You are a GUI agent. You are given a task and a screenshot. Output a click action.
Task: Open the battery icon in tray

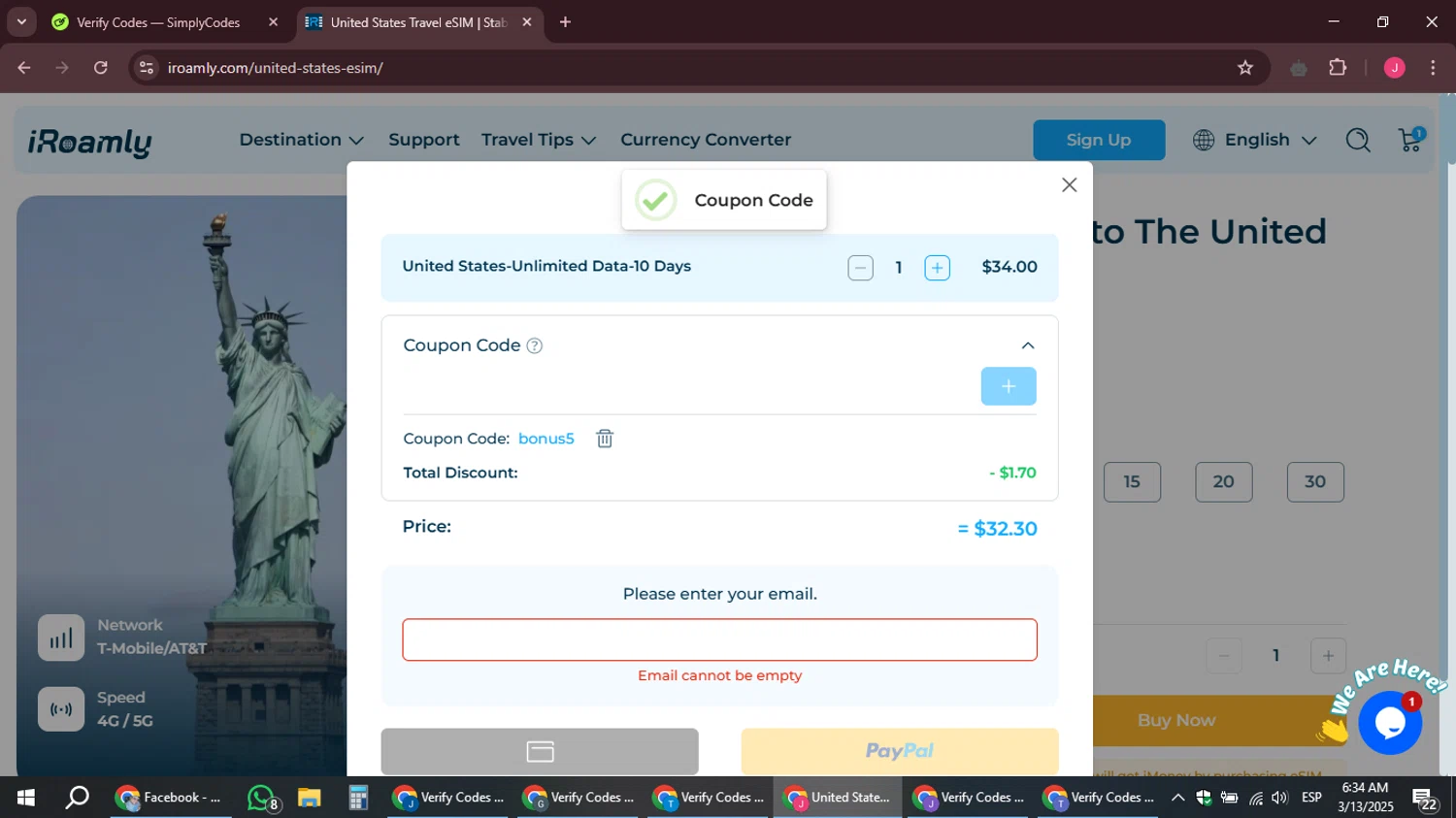pyautogui.click(x=1229, y=798)
